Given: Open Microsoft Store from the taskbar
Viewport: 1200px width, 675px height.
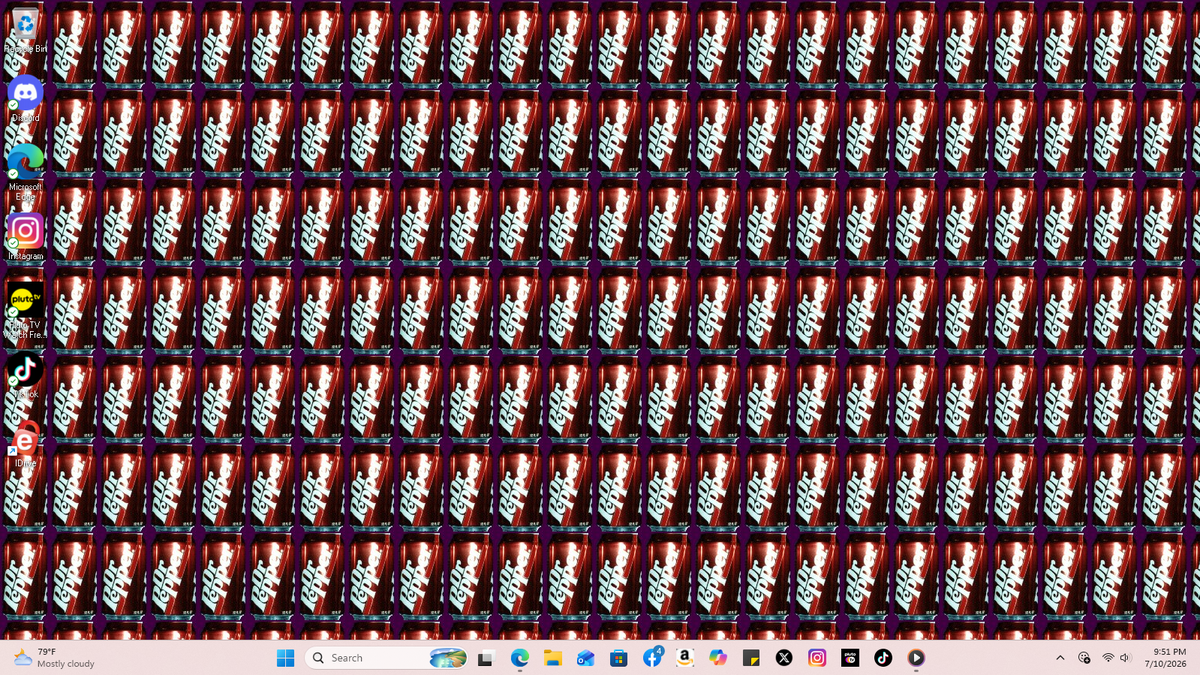Looking at the screenshot, I should [618, 658].
